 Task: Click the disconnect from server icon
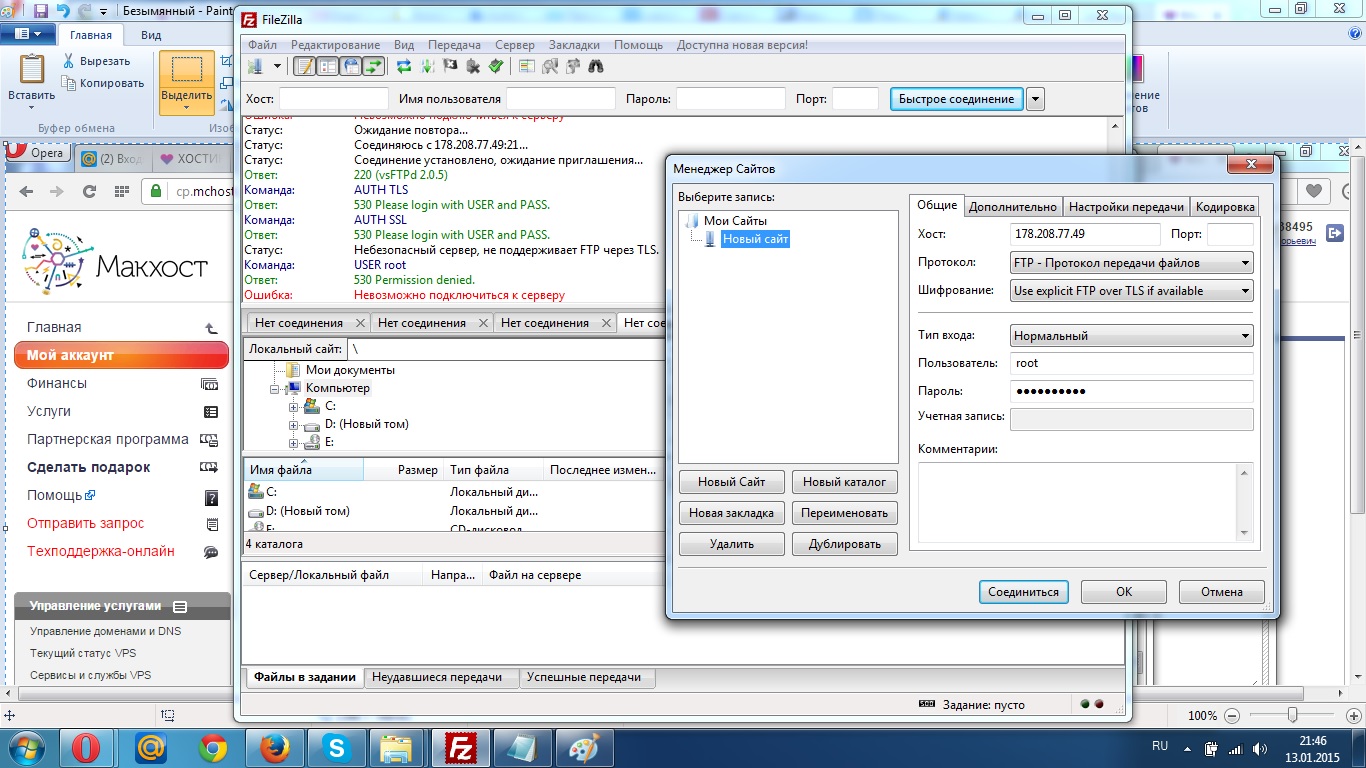[x=473, y=67]
